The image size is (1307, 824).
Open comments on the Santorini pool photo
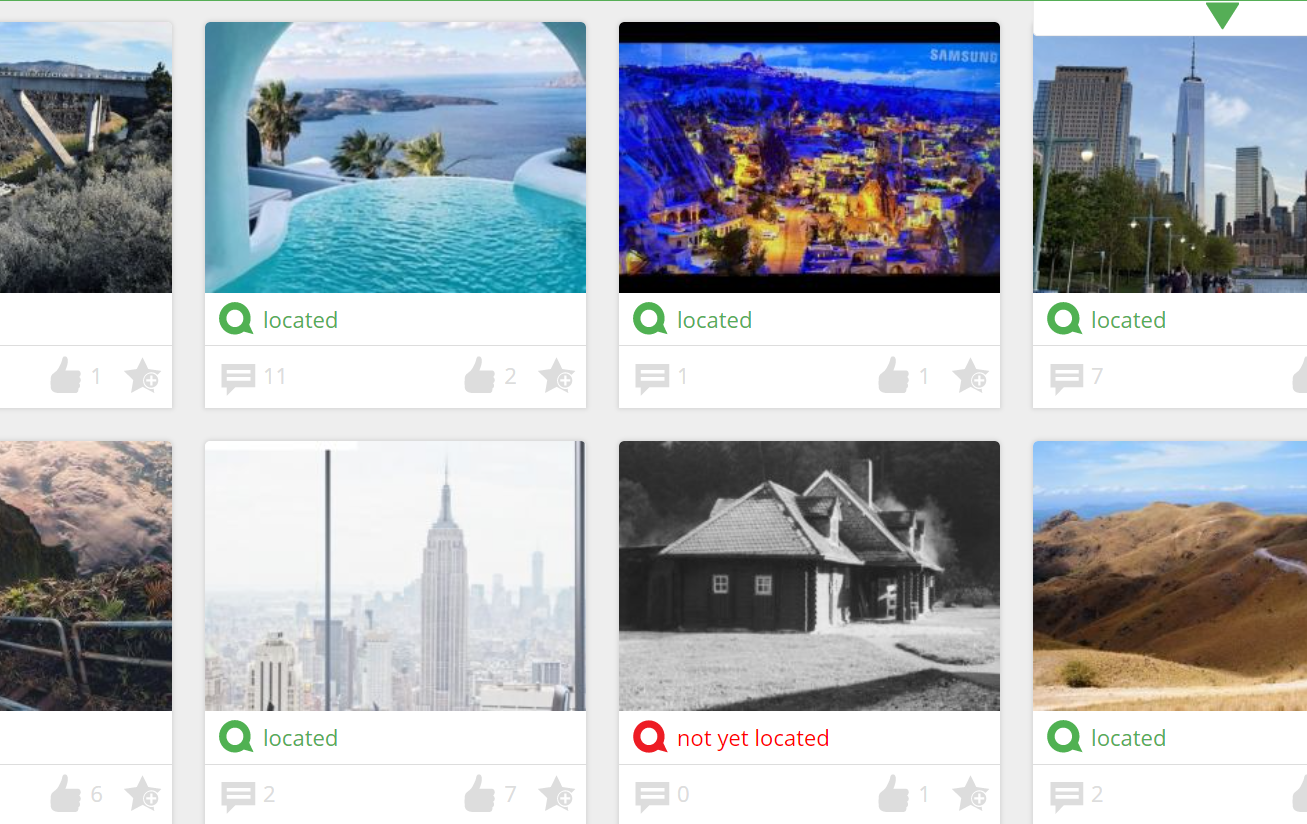[238, 378]
